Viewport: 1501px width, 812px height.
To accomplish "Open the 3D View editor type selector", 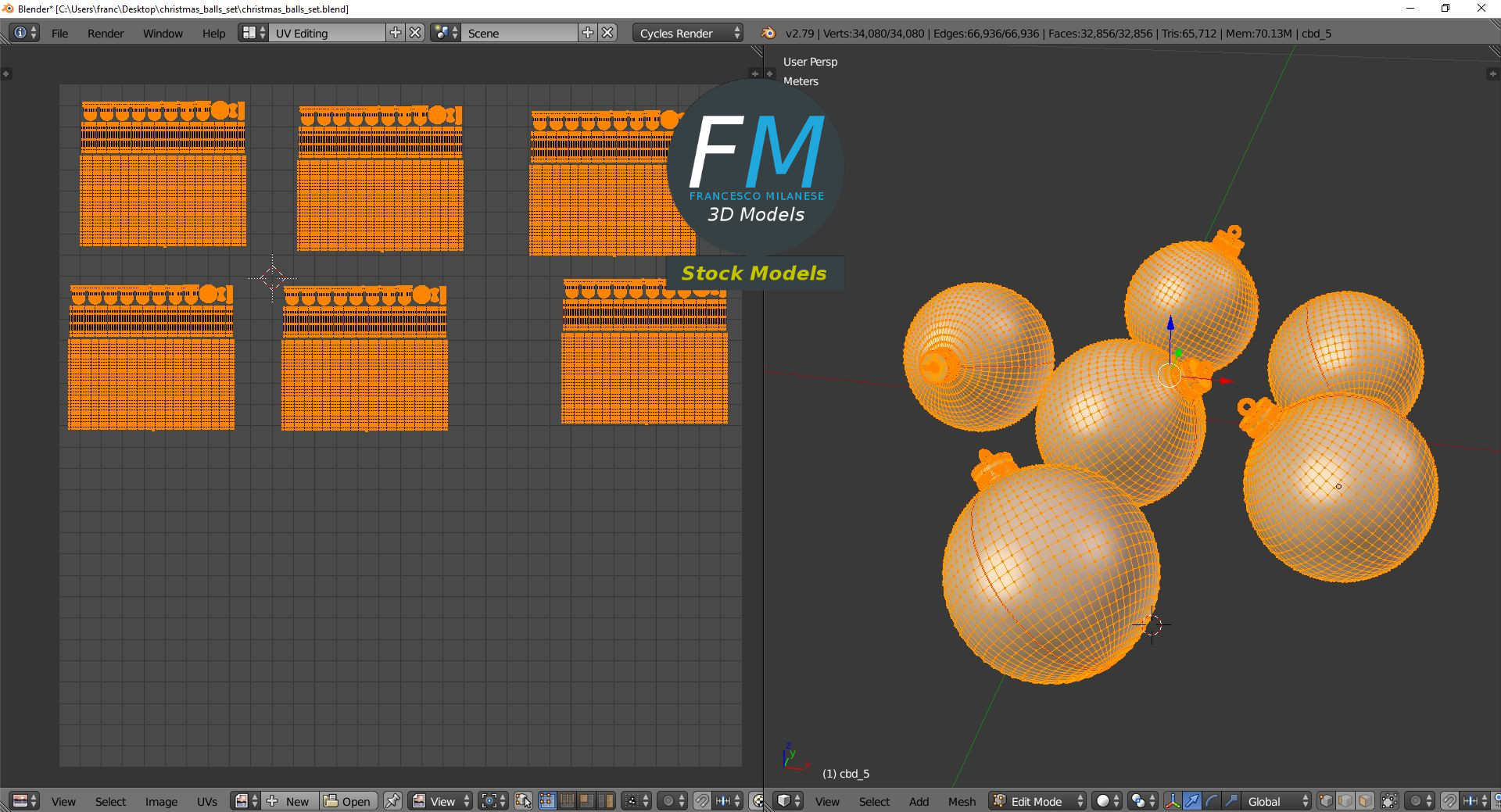I will (x=788, y=801).
